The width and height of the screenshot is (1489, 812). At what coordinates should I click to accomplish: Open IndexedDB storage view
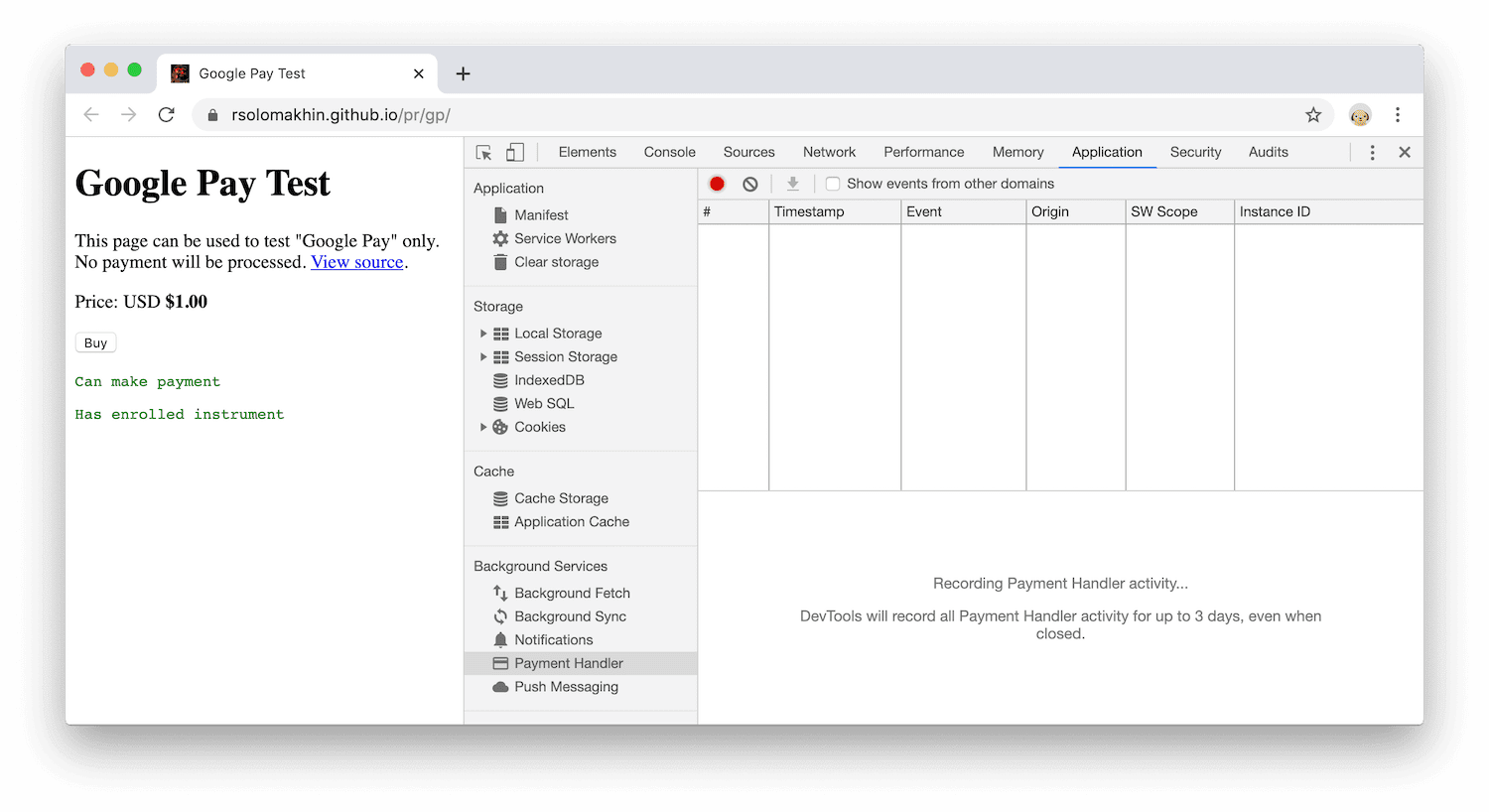[x=549, y=379]
